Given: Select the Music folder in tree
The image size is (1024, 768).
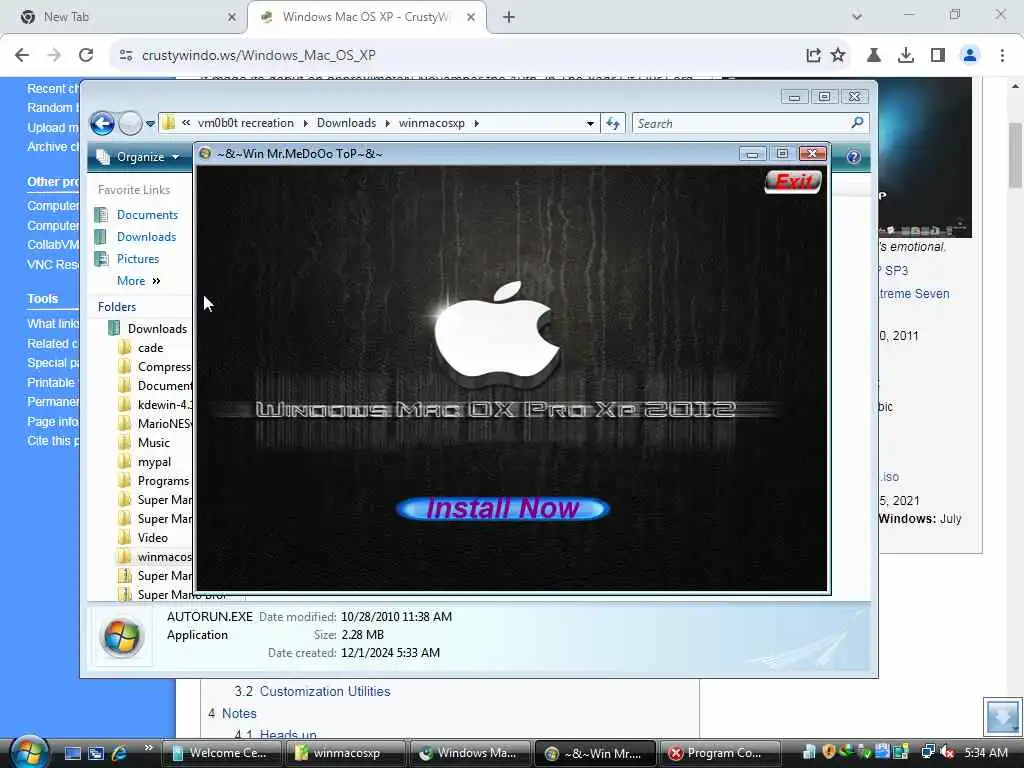Looking at the screenshot, I should click(153, 443).
